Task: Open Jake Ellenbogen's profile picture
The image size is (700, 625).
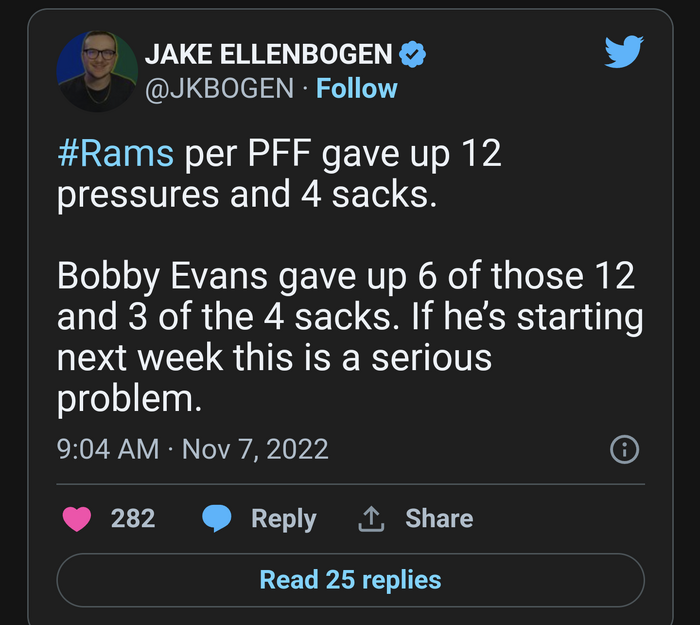Action: click(97, 71)
